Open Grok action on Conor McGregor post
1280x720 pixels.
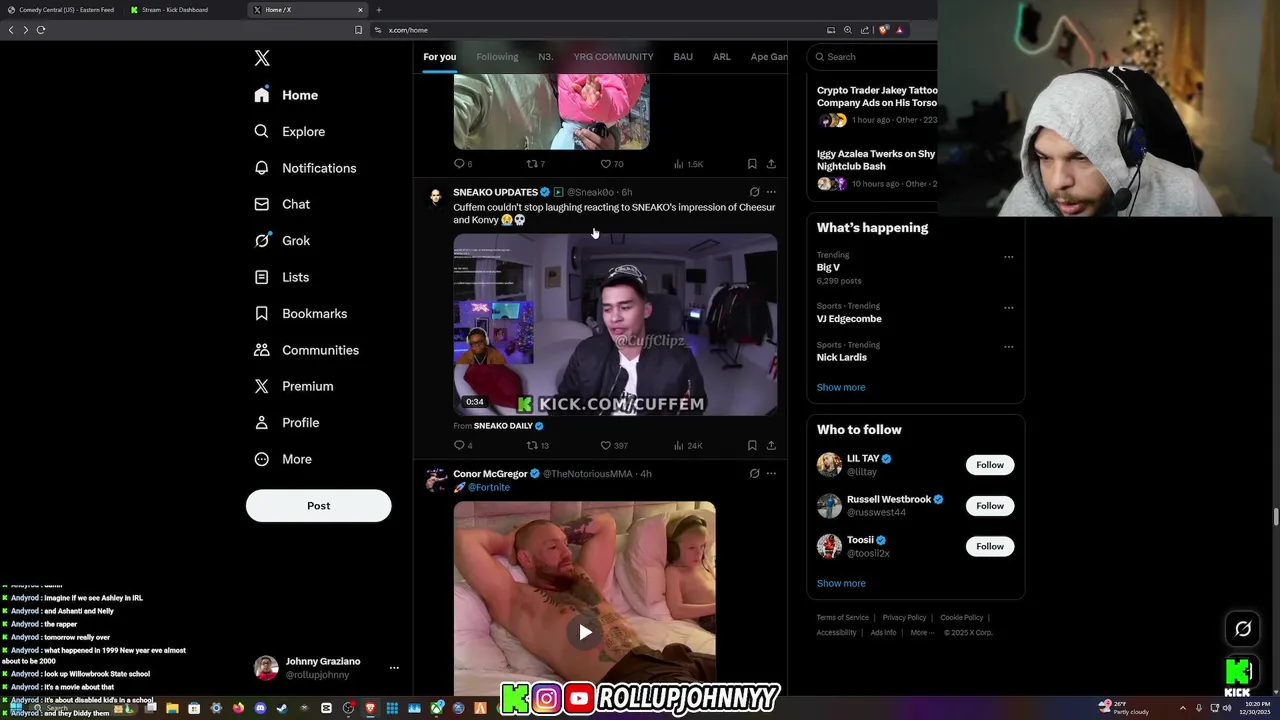(754, 474)
